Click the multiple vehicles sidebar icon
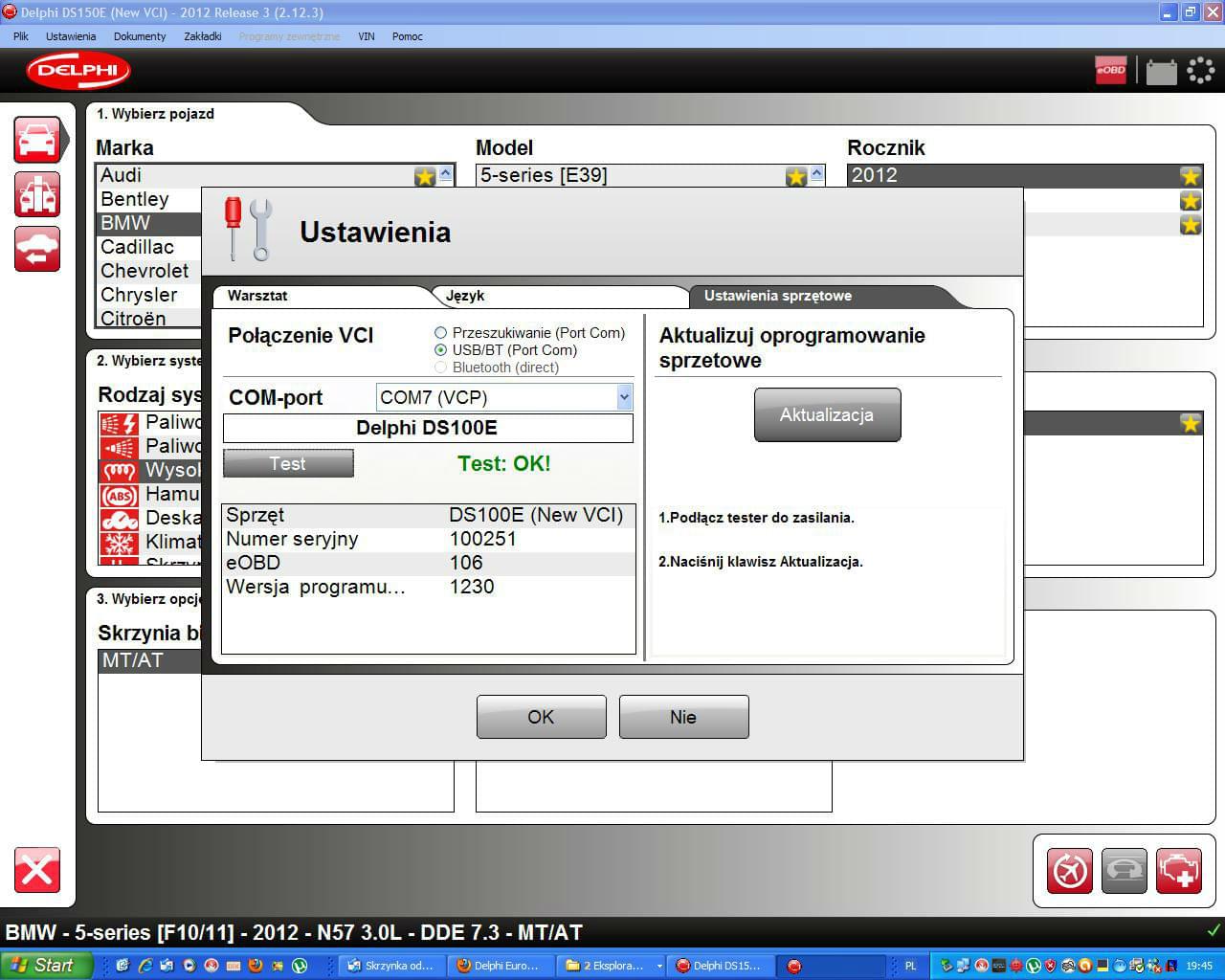This screenshot has width=1225, height=980. pyautogui.click(x=37, y=194)
